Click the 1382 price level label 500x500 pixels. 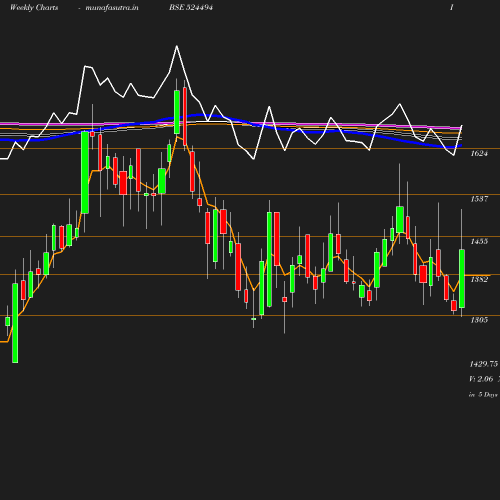point(479,279)
